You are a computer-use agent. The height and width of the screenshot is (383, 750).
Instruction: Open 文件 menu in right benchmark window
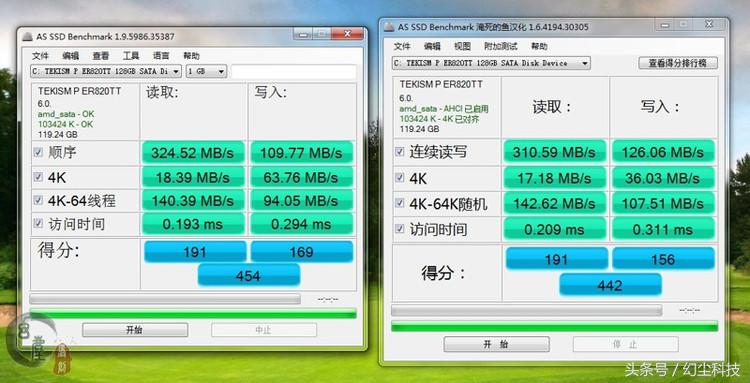[x=402, y=46]
